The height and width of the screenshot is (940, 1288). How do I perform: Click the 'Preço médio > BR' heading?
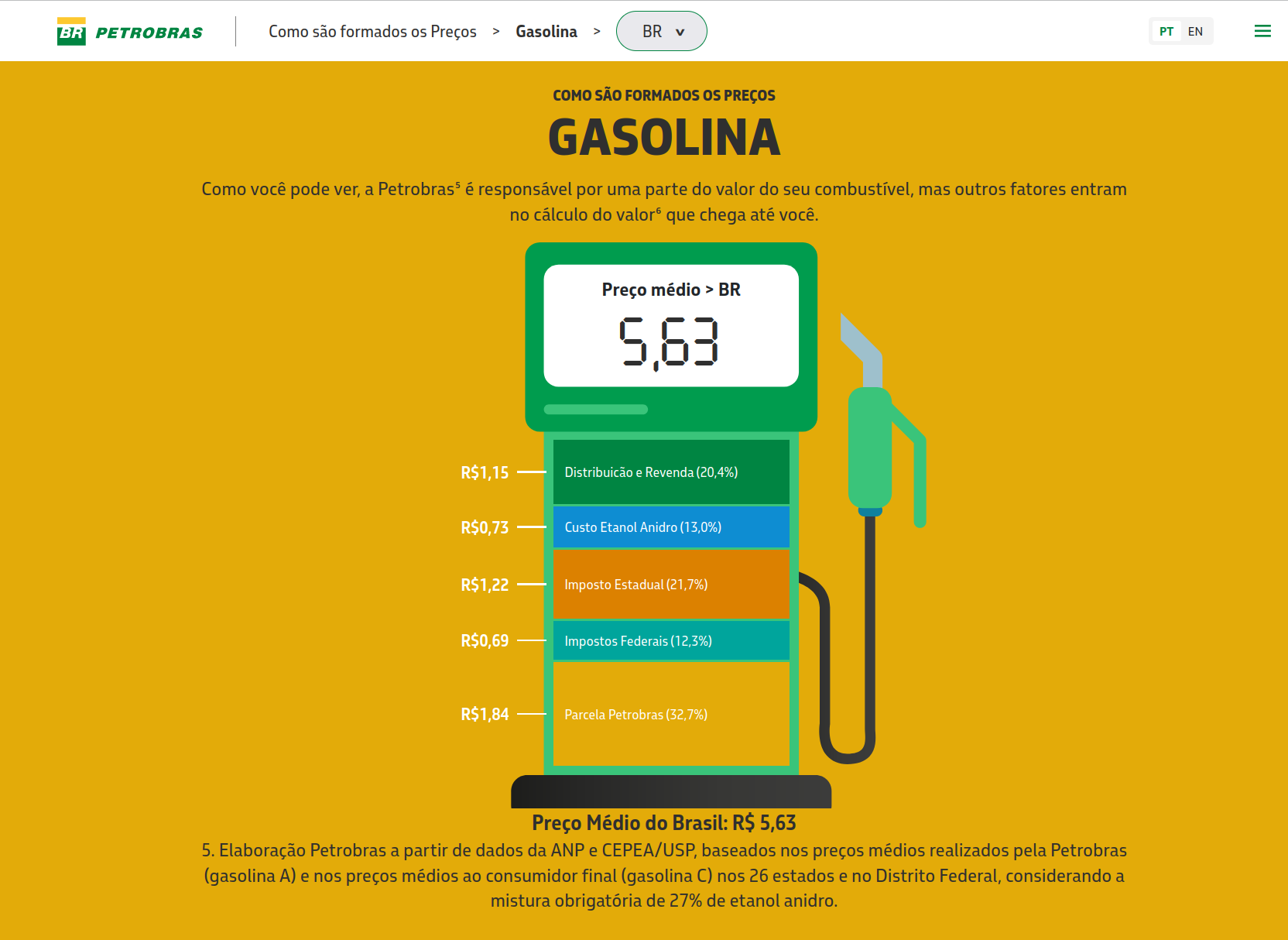(671, 290)
